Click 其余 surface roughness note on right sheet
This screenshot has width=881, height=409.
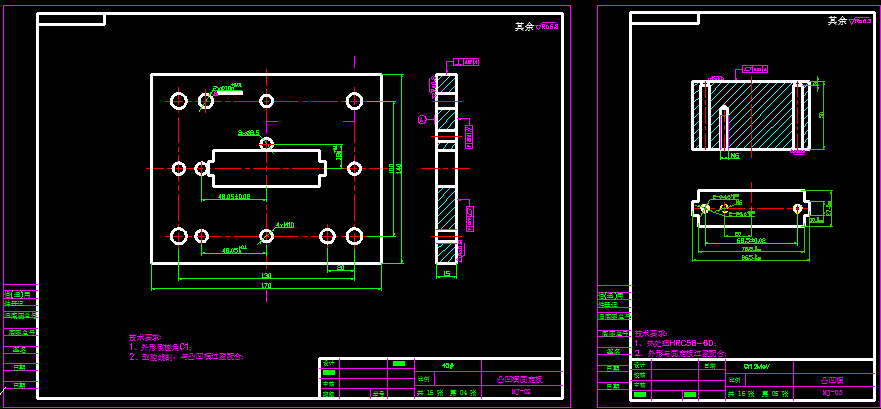click(x=850, y=21)
